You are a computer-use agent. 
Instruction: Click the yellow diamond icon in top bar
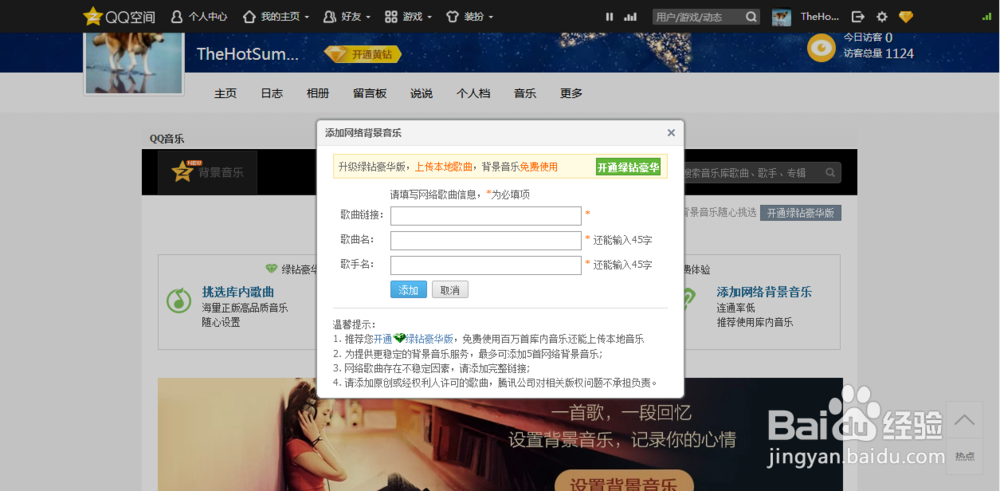click(906, 17)
